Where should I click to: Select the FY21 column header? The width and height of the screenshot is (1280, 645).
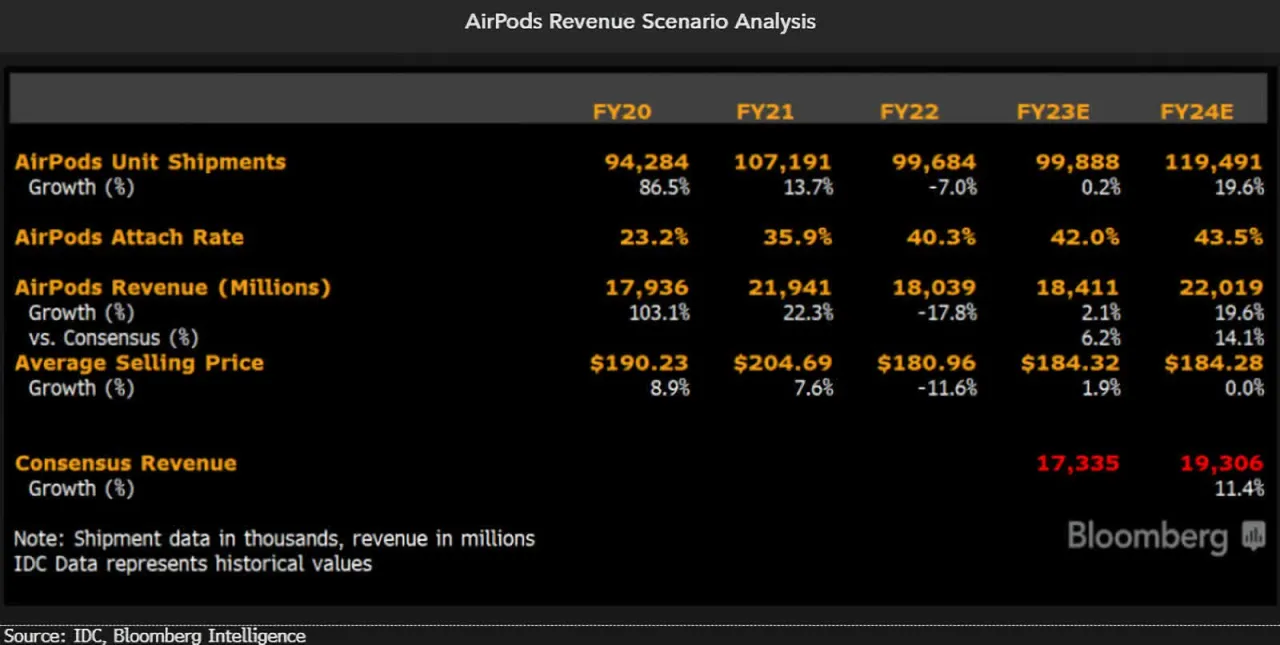click(765, 112)
